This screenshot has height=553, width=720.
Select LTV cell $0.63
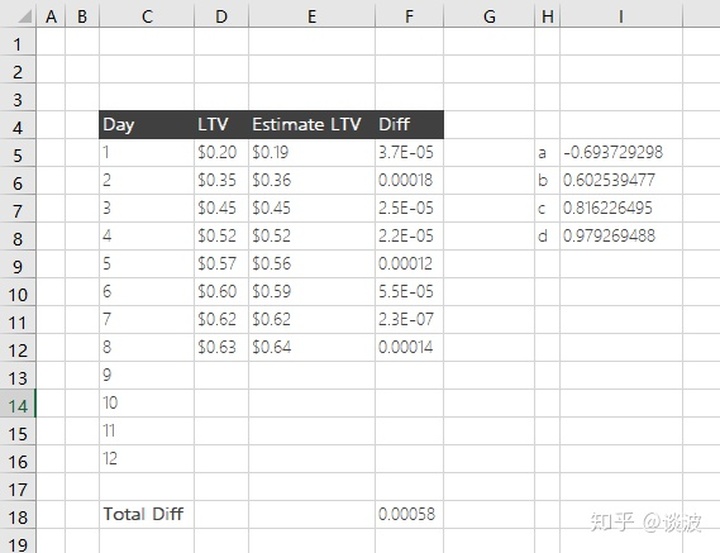(x=221, y=347)
